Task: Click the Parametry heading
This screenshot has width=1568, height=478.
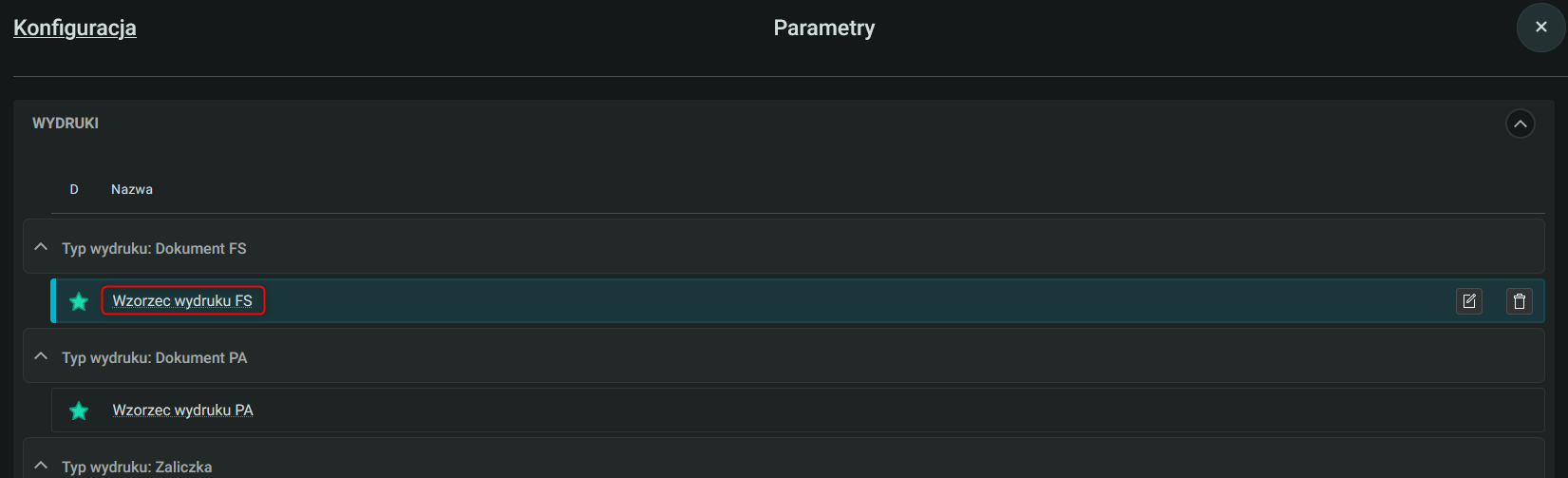Action: (x=824, y=28)
